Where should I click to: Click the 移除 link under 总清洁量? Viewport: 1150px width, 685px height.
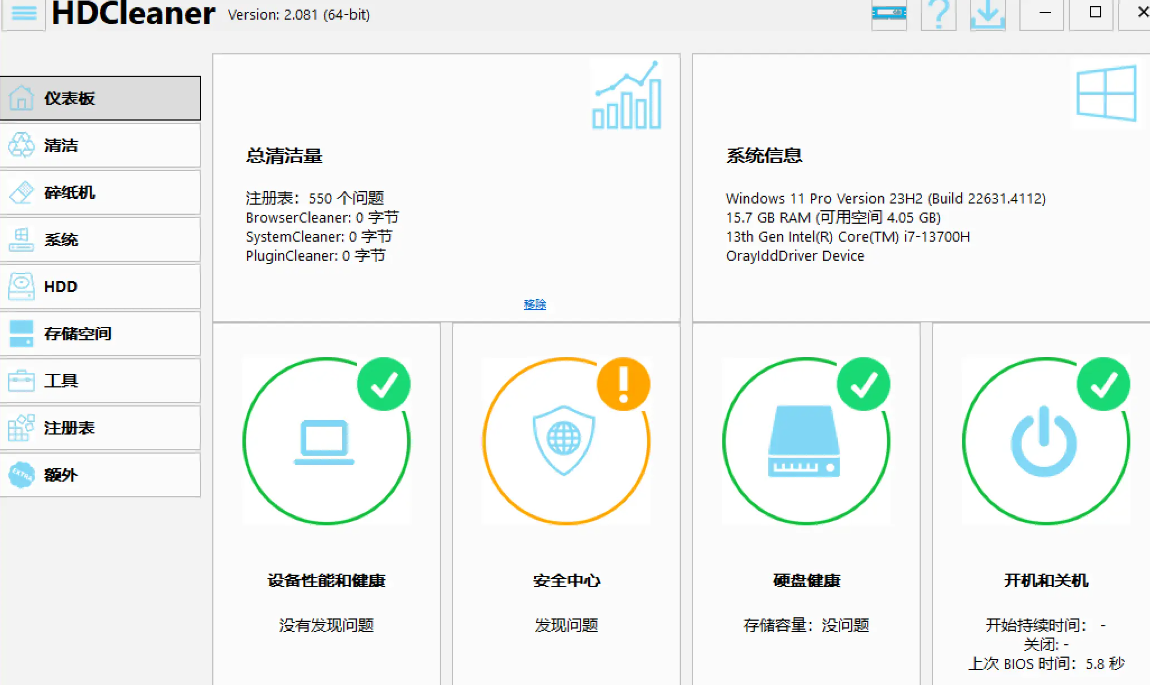point(535,304)
